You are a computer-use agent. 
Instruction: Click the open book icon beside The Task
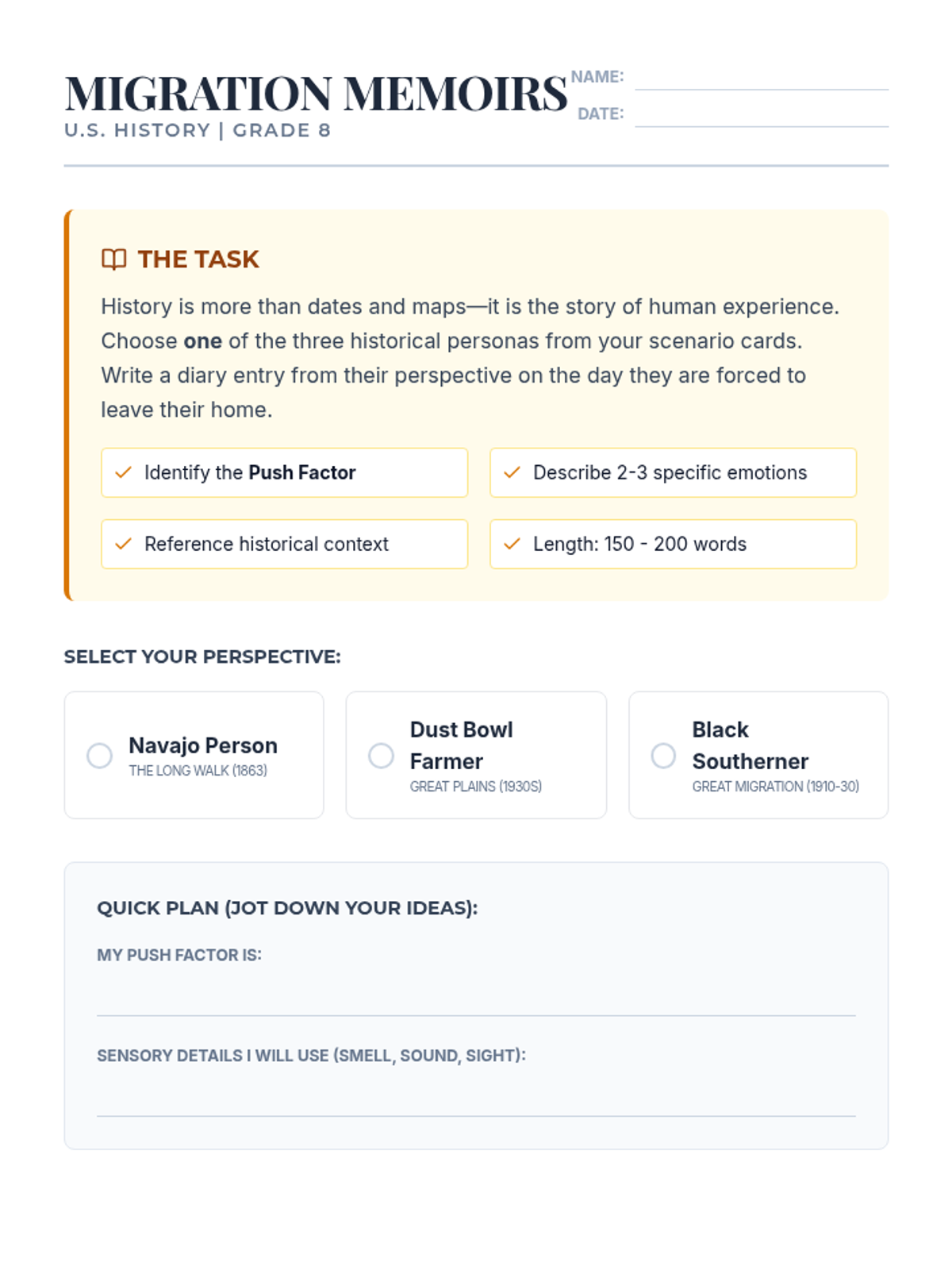[114, 260]
